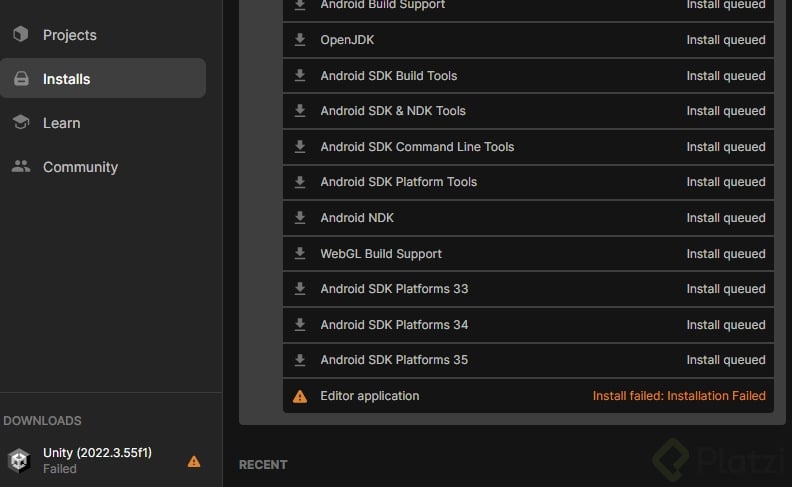Open the Projects section
This screenshot has width=792, height=487.
point(69,35)
